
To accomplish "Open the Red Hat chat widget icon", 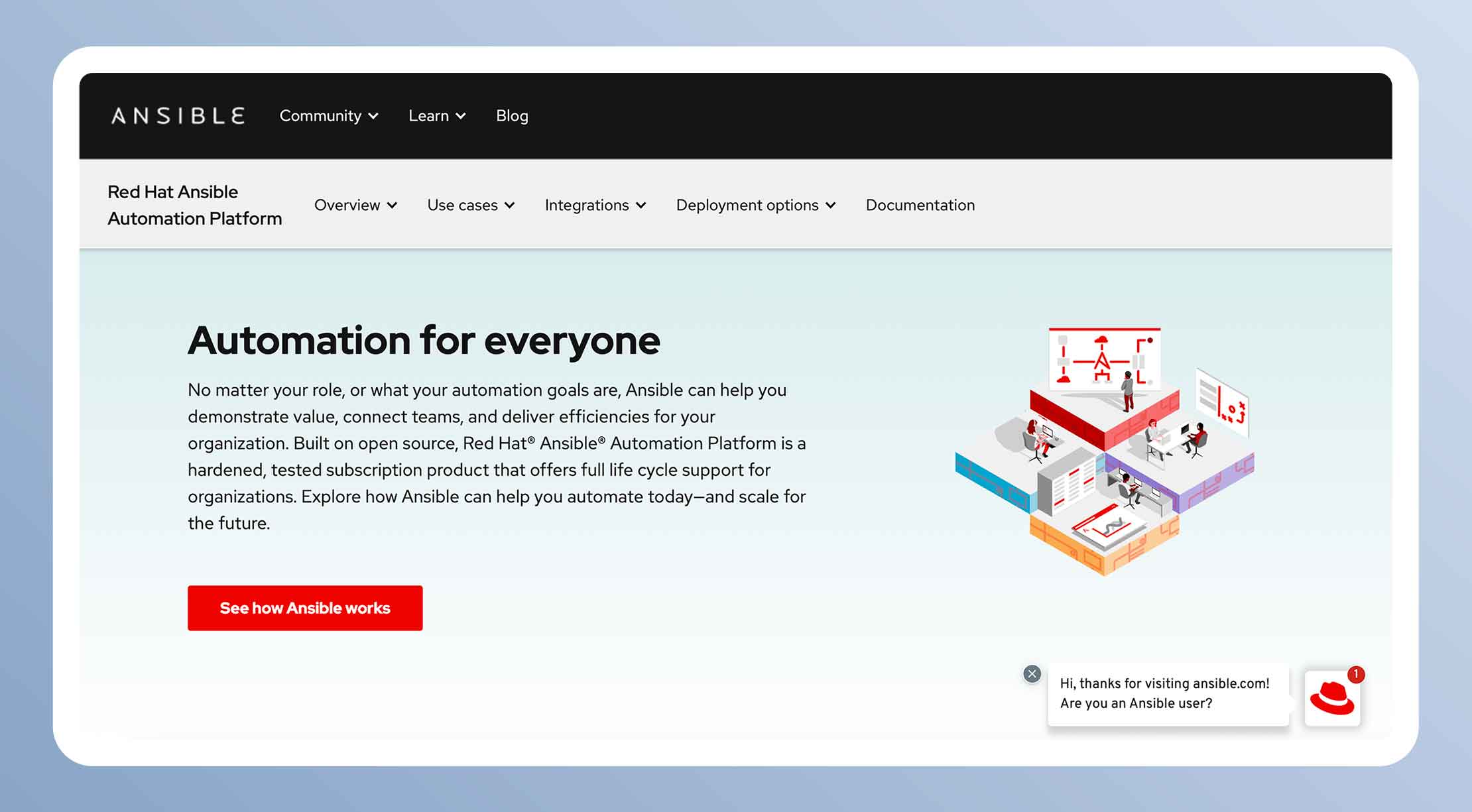I will [1332, 699].
